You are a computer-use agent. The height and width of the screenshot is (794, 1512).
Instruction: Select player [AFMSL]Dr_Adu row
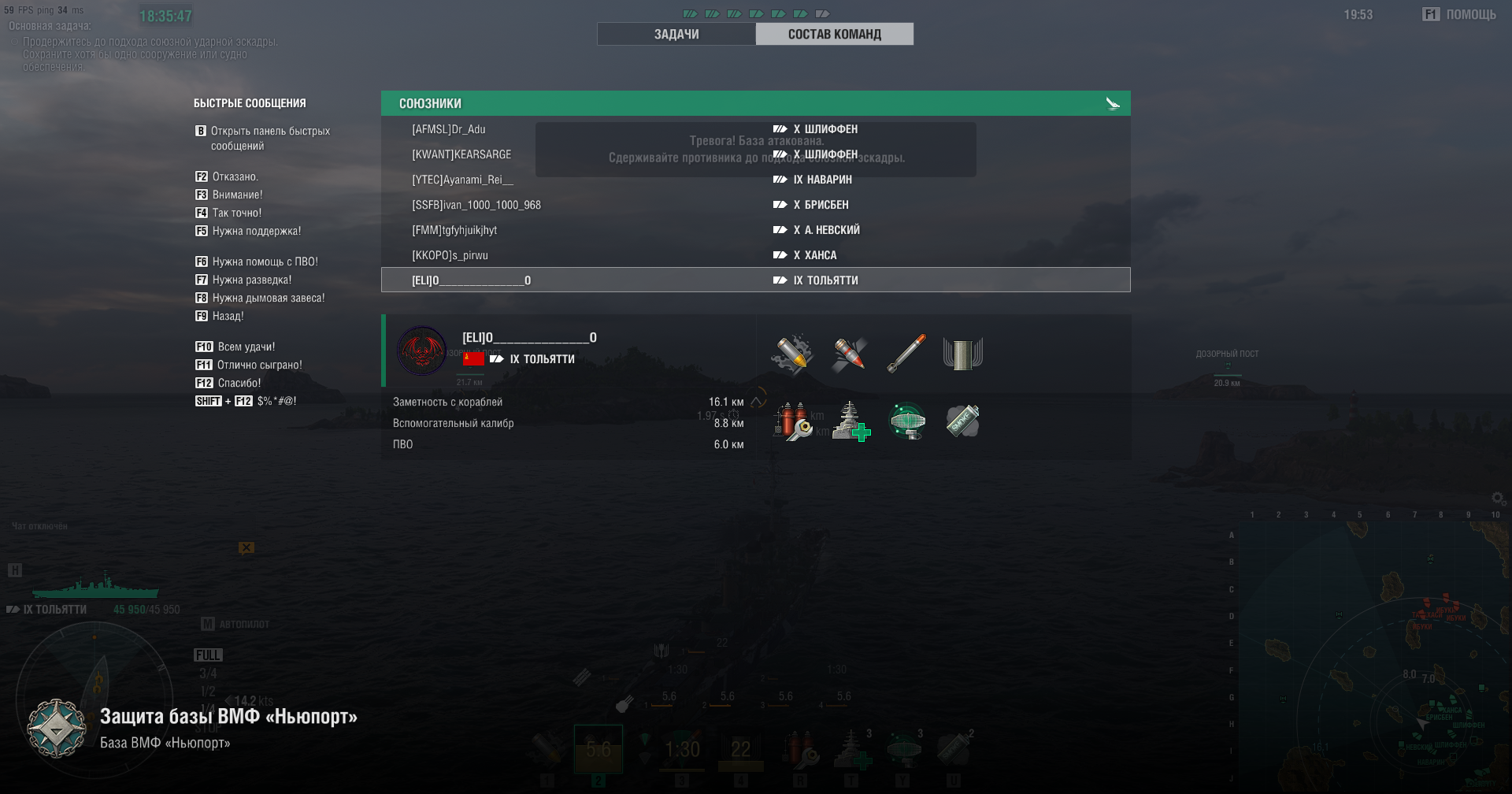756,129
